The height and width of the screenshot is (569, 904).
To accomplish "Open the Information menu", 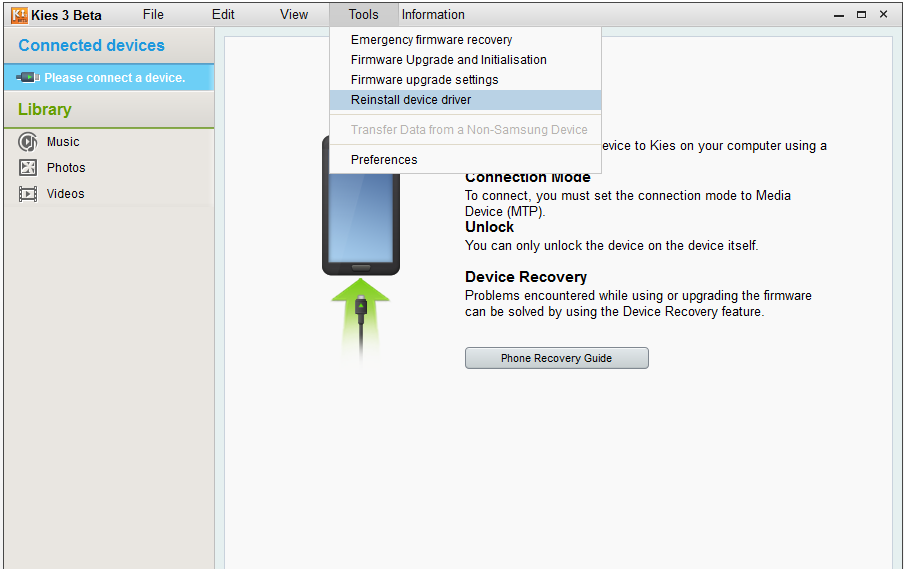I will pos(433,14).
